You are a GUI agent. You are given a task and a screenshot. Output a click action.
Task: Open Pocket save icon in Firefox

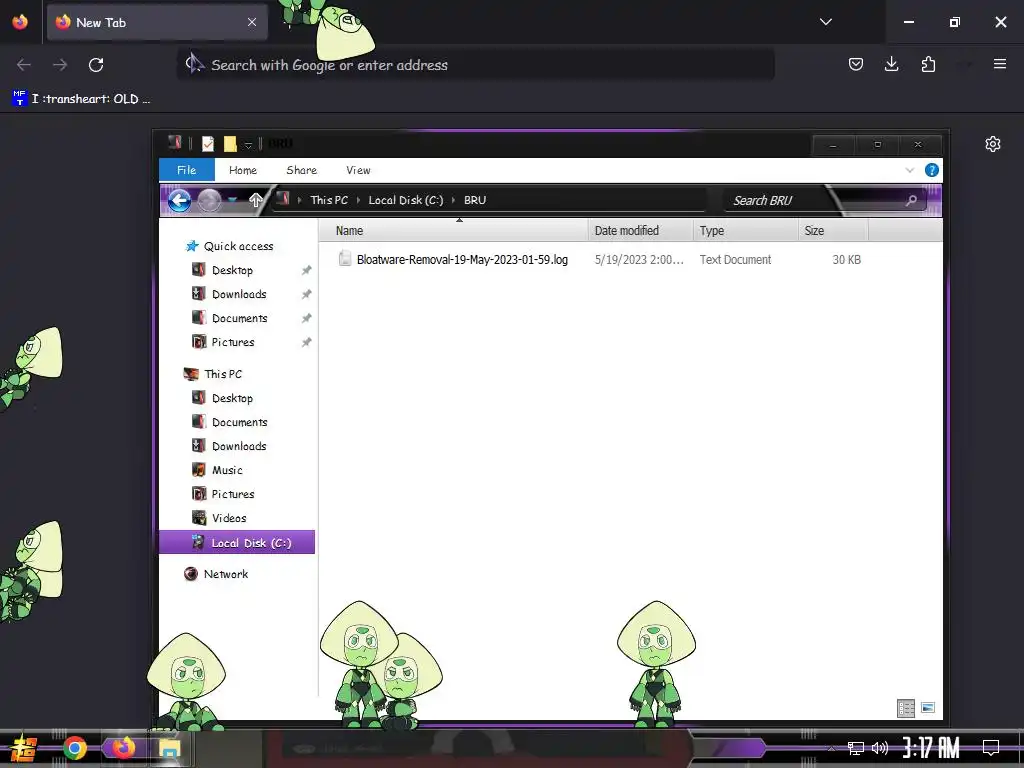click(856, 64)
